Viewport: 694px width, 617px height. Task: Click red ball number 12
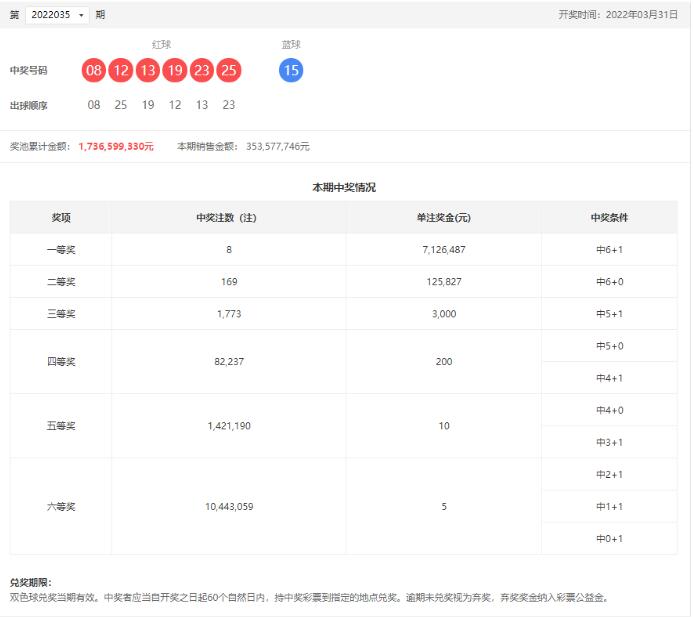pyautogui.click(x=121, y=70)
